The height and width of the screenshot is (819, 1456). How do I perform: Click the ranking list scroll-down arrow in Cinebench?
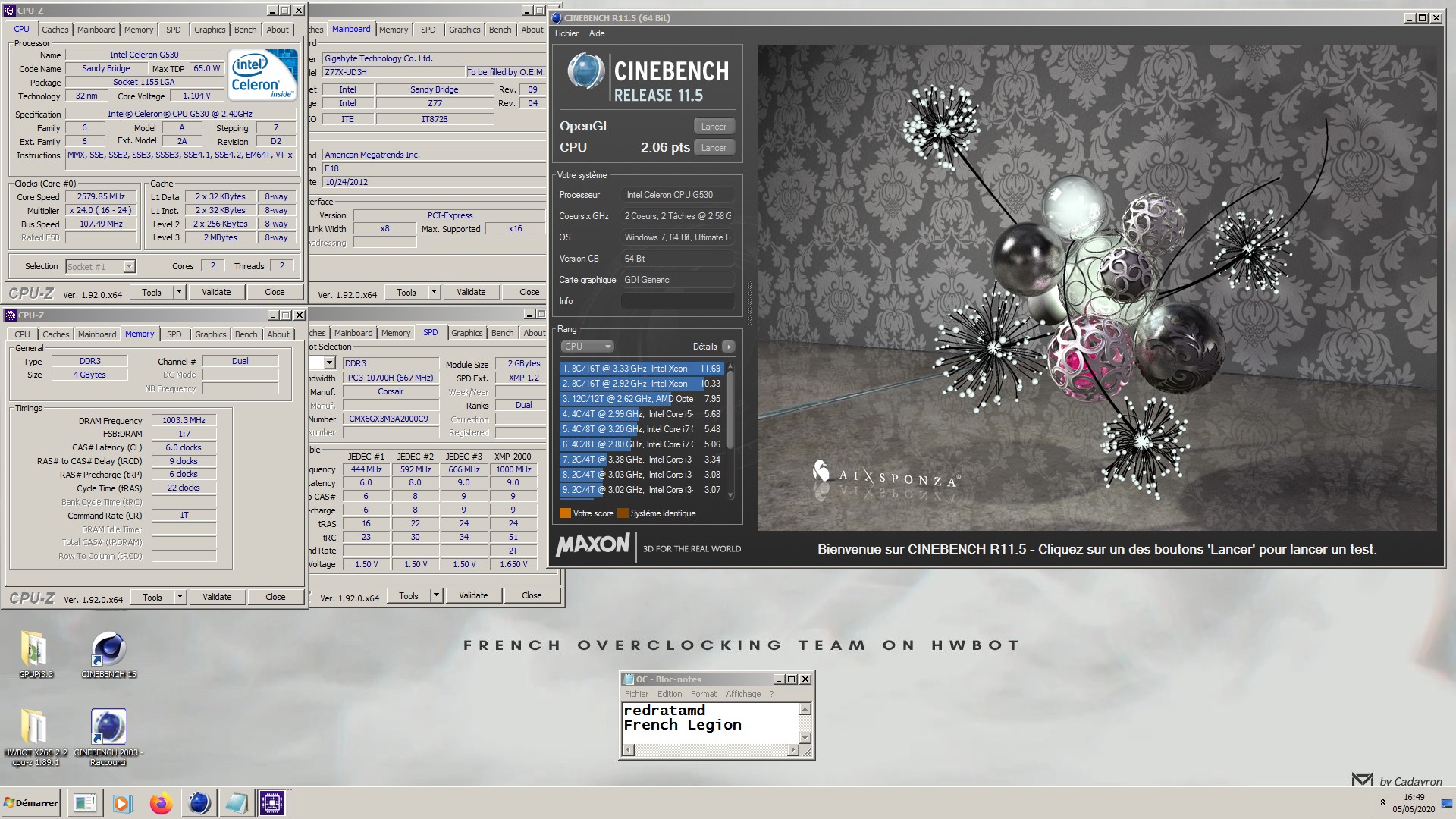pos(730,495)
